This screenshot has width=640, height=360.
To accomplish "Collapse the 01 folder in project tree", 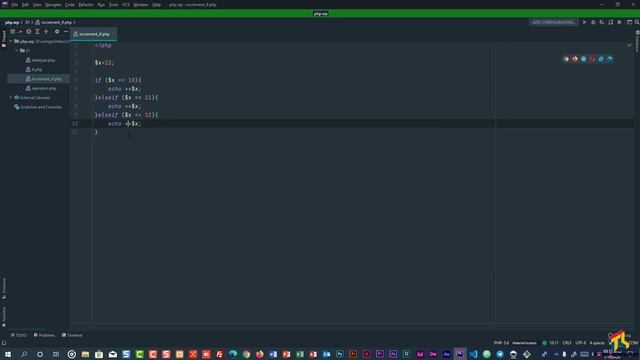I will (x=17, y=51).
